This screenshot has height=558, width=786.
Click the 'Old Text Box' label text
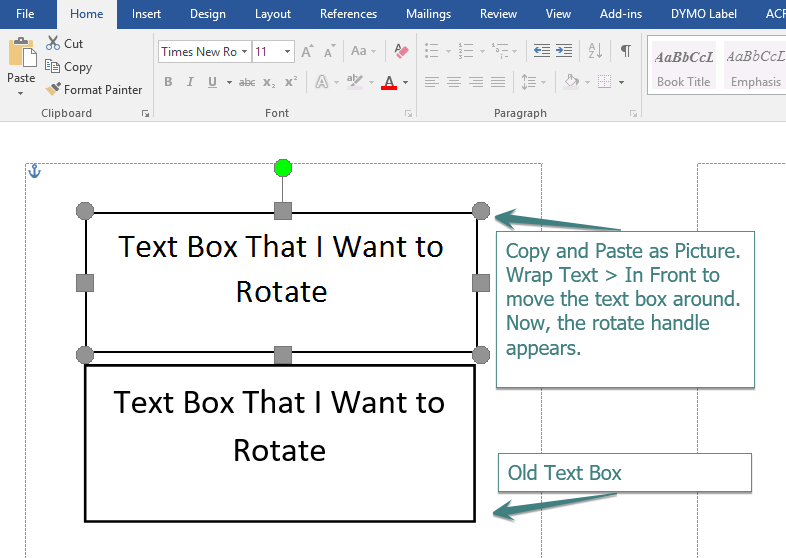564,473
